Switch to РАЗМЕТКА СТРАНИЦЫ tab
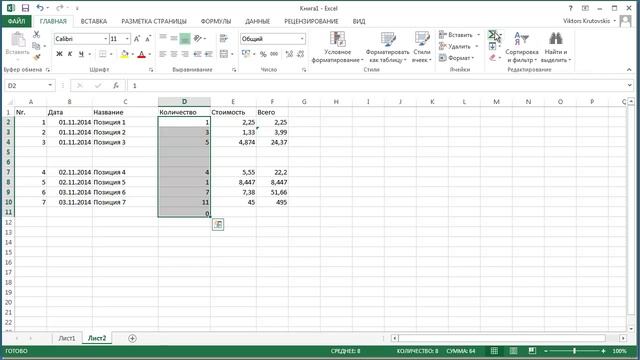 pos(154,21)
